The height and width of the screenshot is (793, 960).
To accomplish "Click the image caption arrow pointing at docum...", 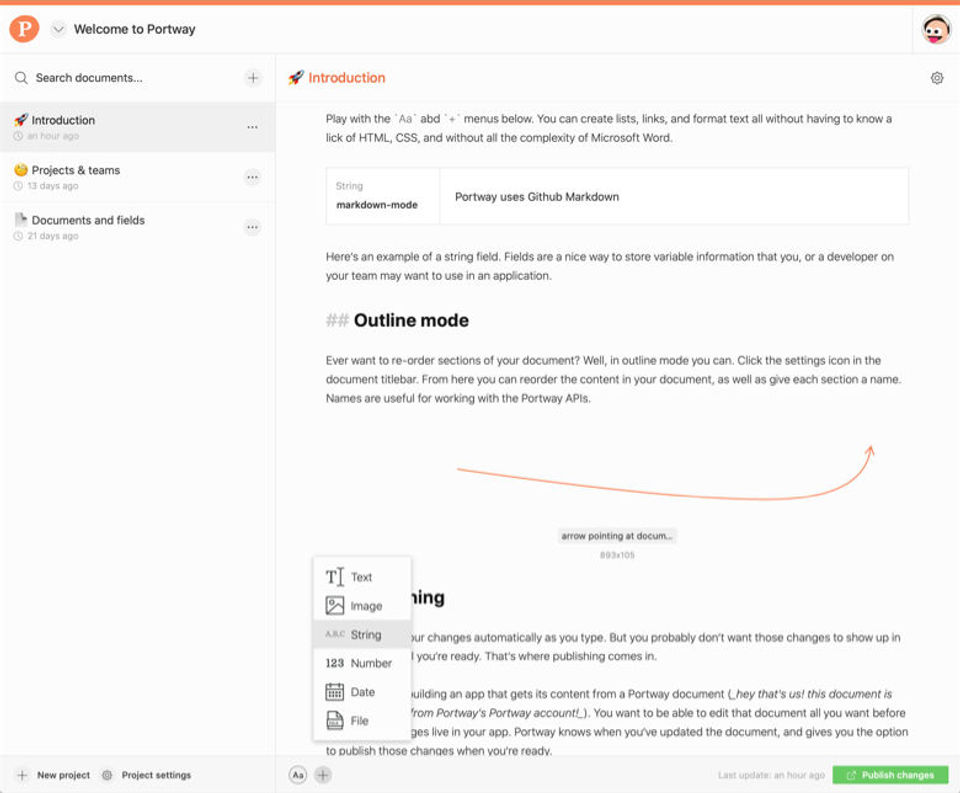I will pos(617,536).
